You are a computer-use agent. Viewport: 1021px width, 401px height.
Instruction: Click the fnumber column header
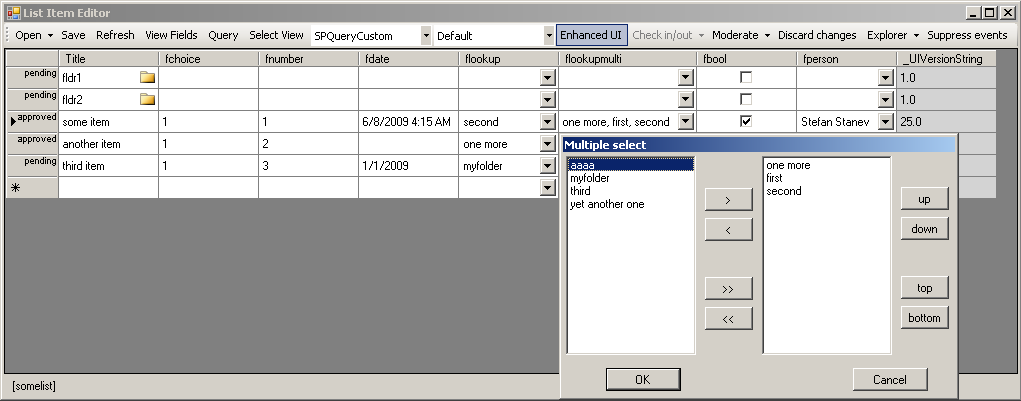click(x=309, y=59)
